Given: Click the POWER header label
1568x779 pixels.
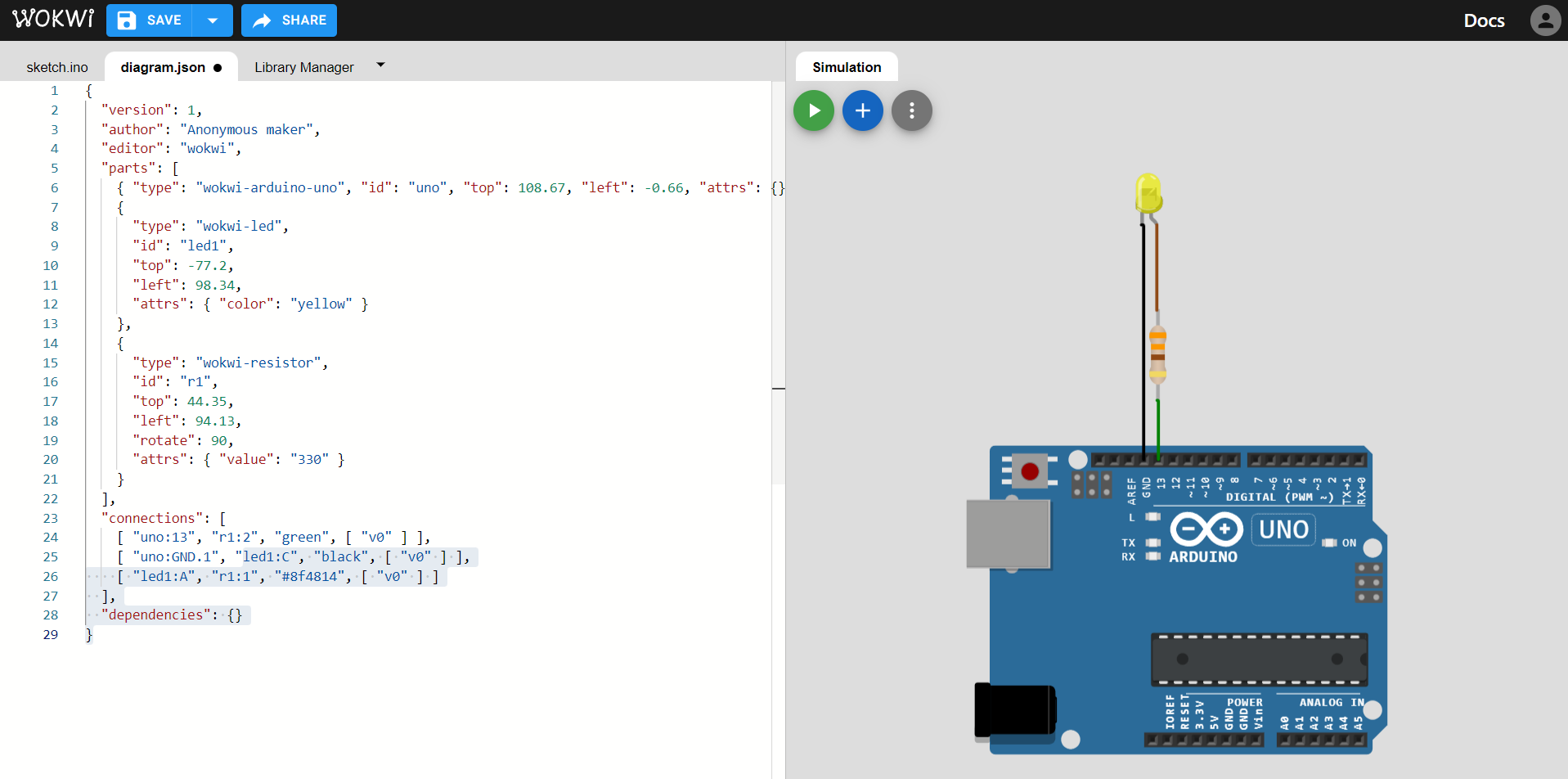Looking at the screenshot, I should tap(1245, 702).
